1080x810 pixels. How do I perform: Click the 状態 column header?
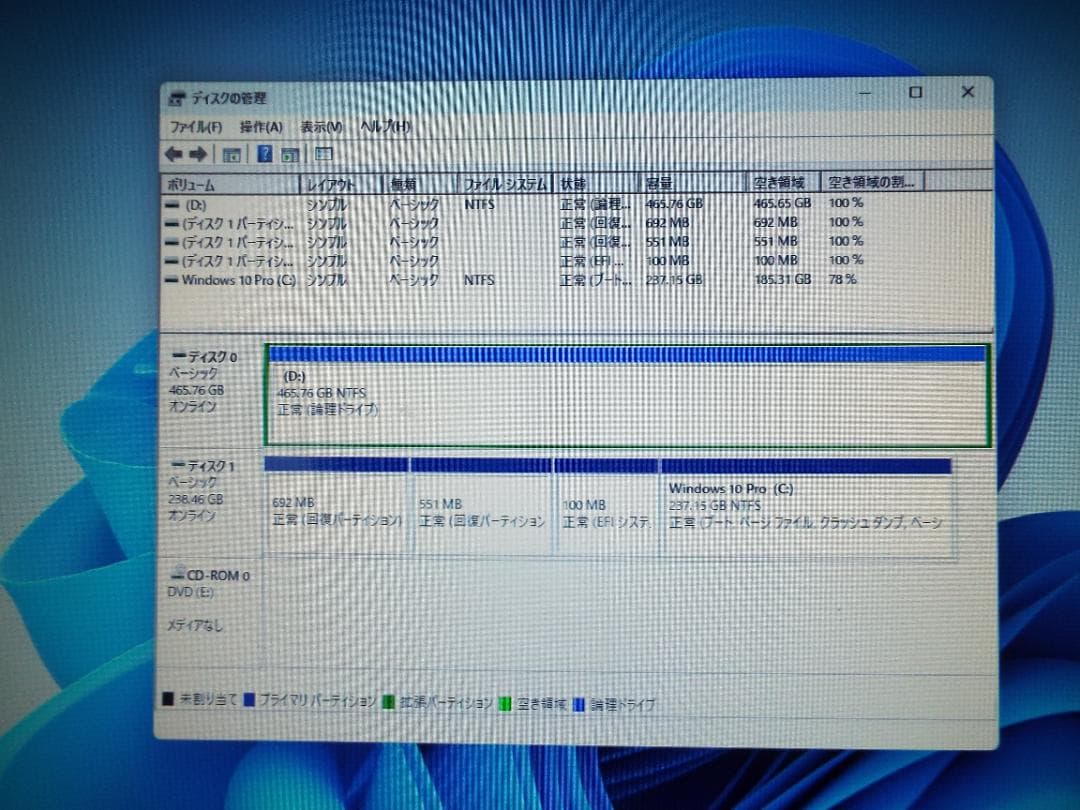point(575,183)
